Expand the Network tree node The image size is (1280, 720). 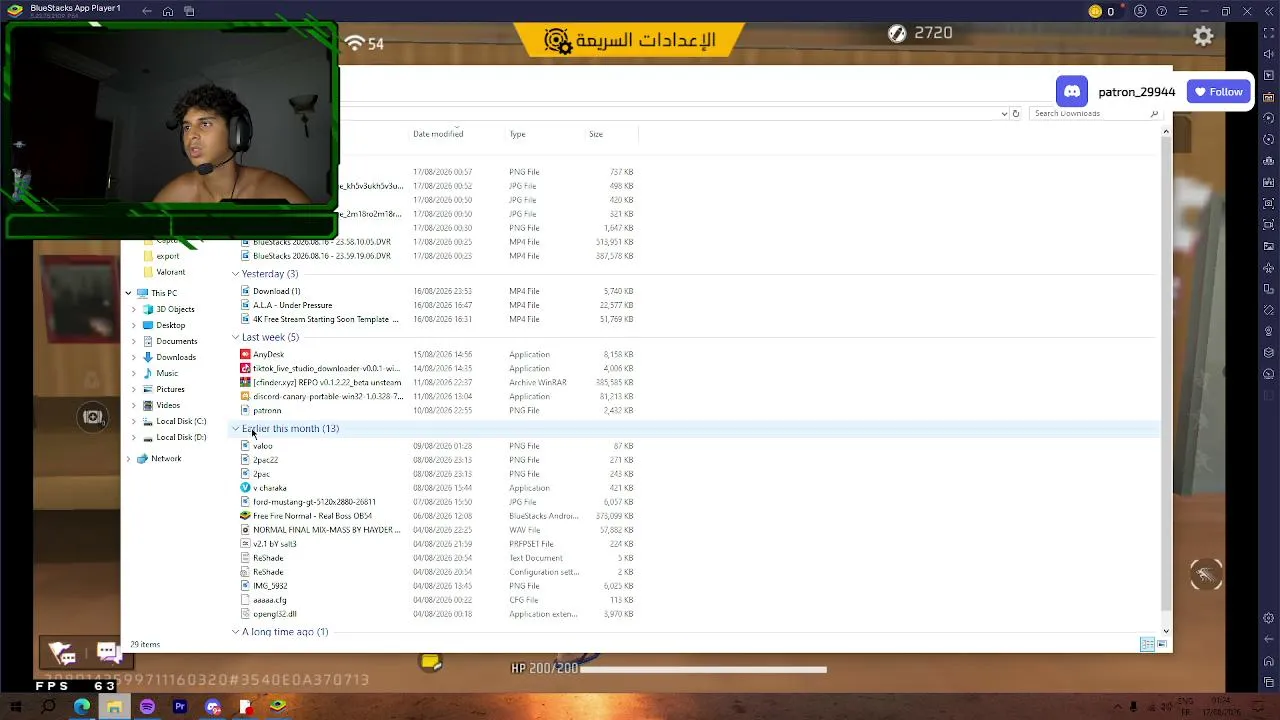[128, 458]
